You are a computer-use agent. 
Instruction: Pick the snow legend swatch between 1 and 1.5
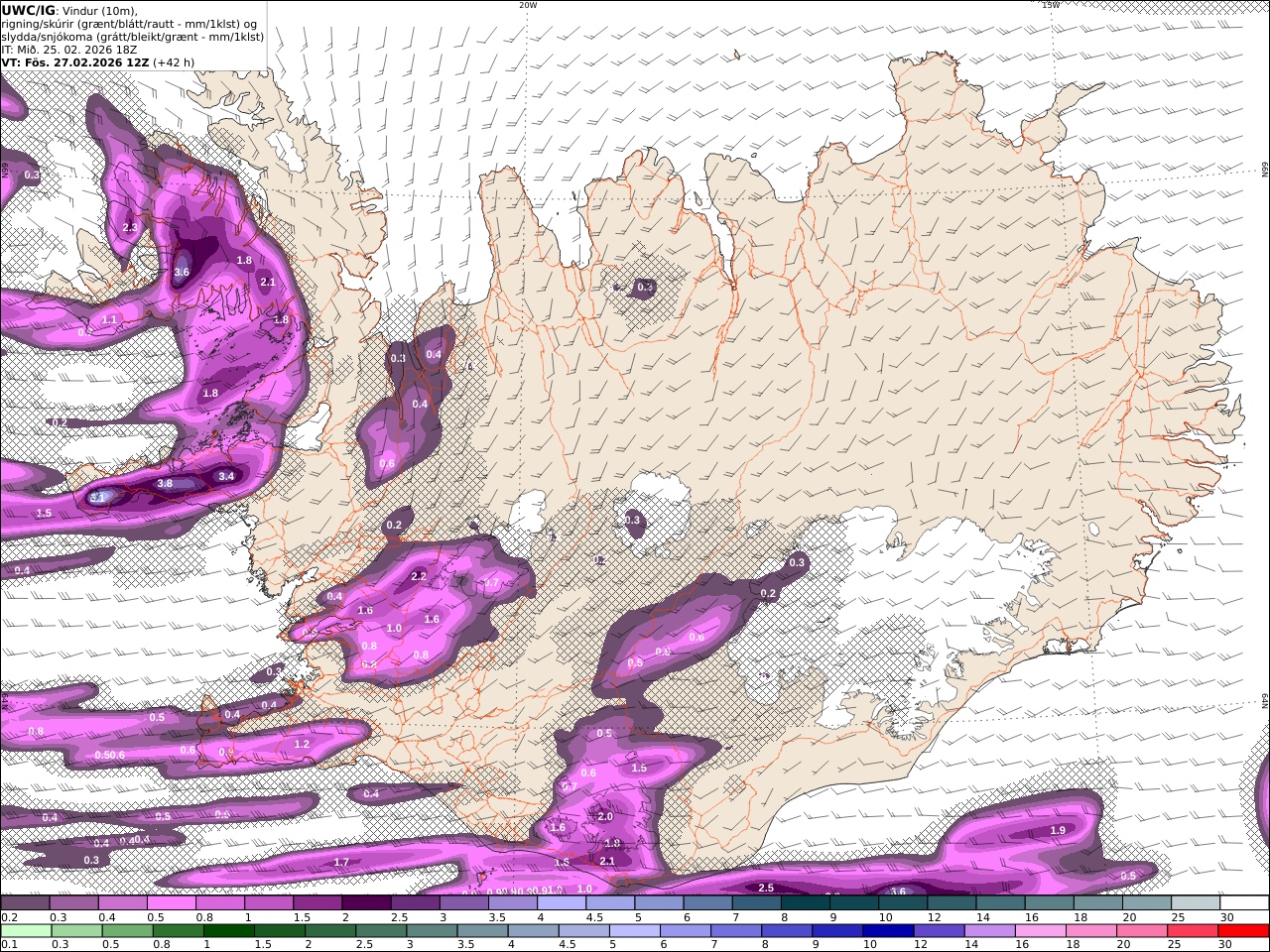(x=269, y=903)
